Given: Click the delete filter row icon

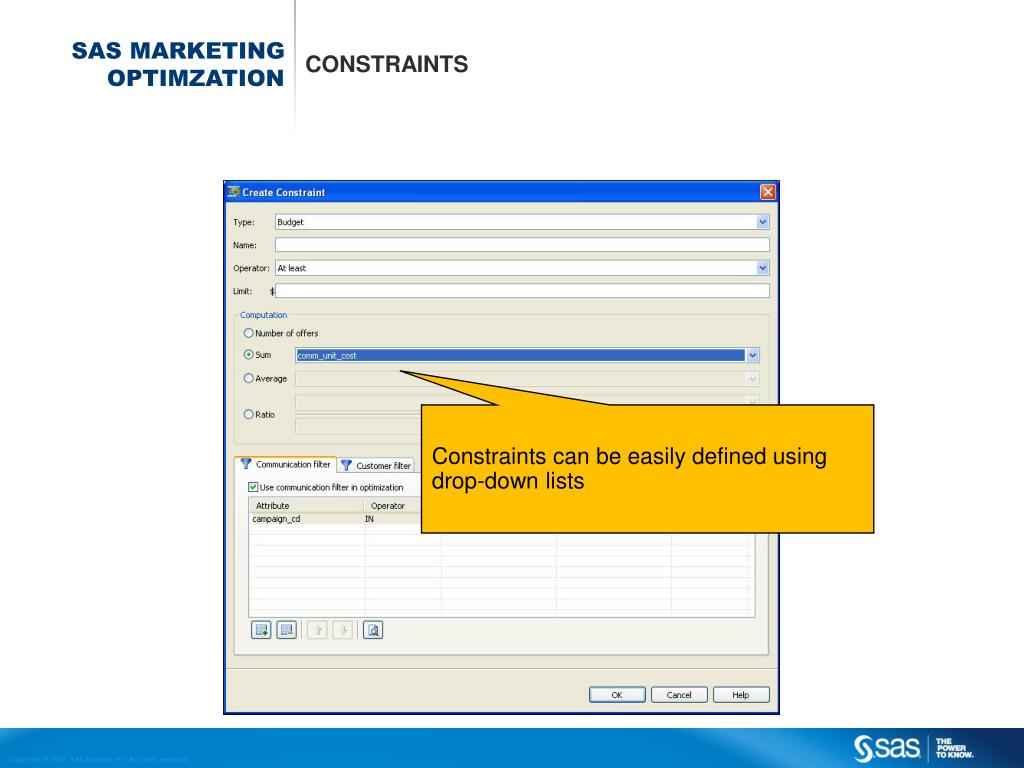Looking at the screenshot, I should point(287,630).
